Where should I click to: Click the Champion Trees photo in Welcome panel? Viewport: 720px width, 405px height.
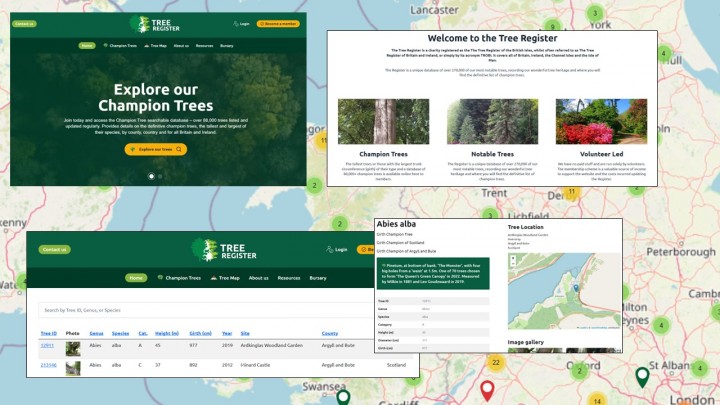click(x=383, y=122)
